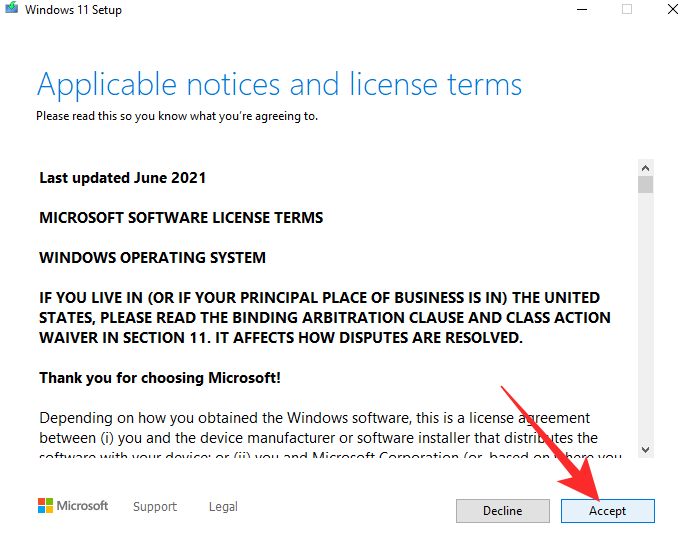Viewport: 693px width, 543px height.
Task: Click "Thank you for choosing Microsoft!" text
Action: pos(160,378)
